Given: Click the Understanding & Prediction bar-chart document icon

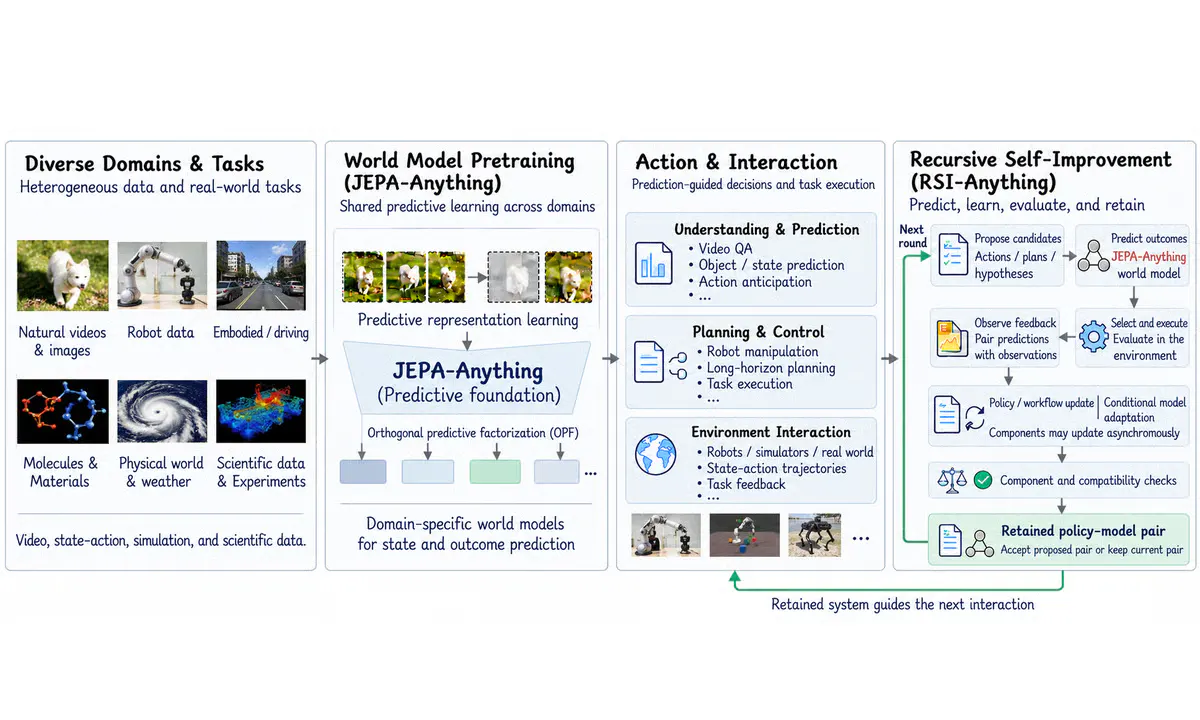Looking at the screenshot, I should [x=654, y=263].
